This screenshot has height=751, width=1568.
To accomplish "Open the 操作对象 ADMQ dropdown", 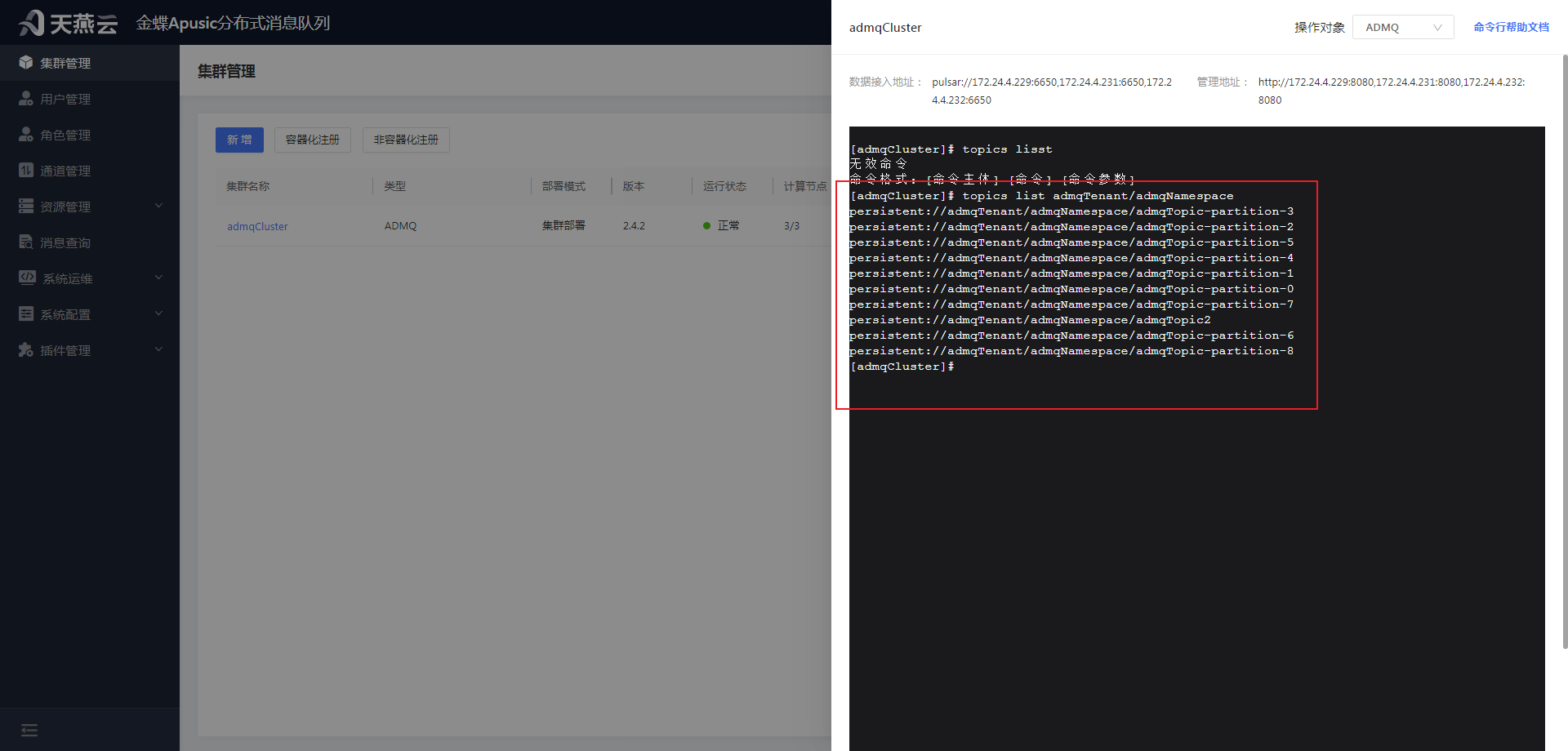I will (1403, 27).
